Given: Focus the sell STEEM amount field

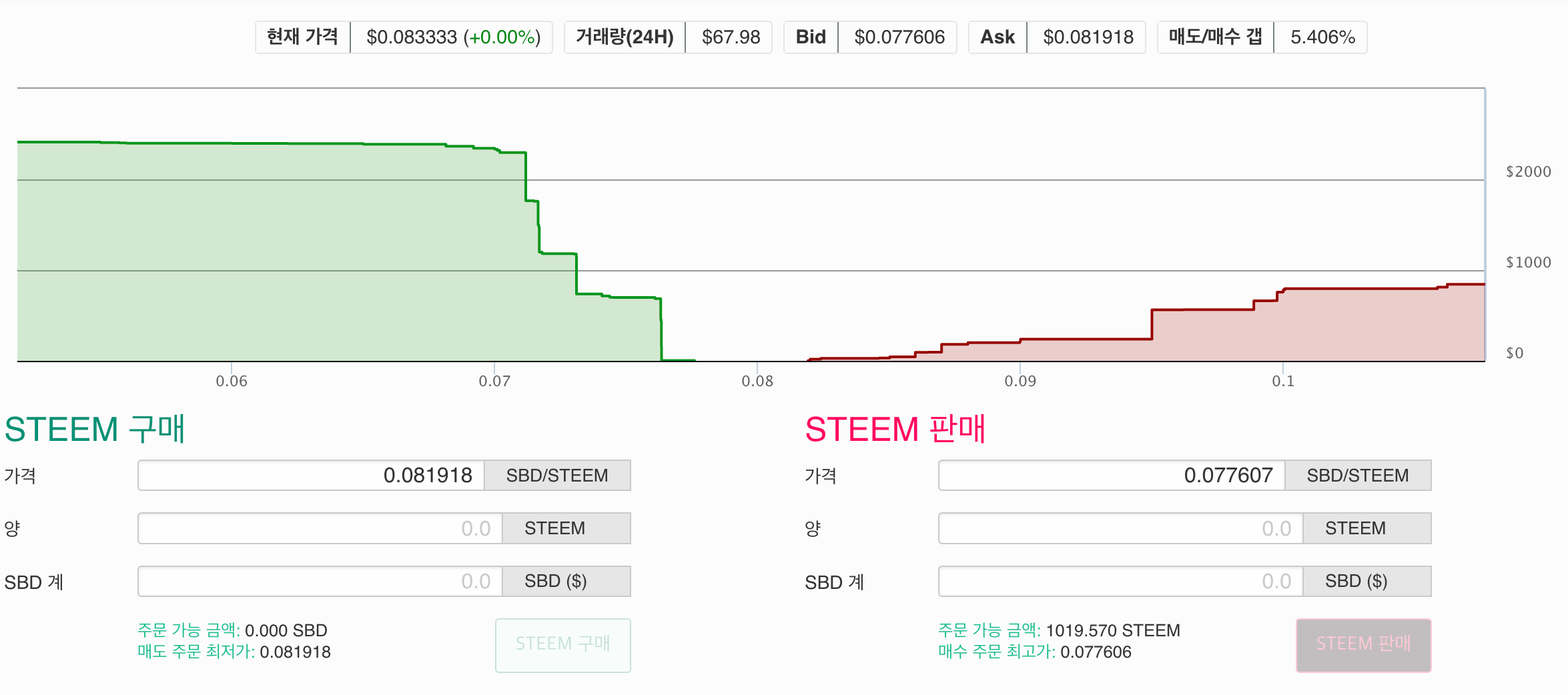Looking at the screenshot, I should (1121, 528).
